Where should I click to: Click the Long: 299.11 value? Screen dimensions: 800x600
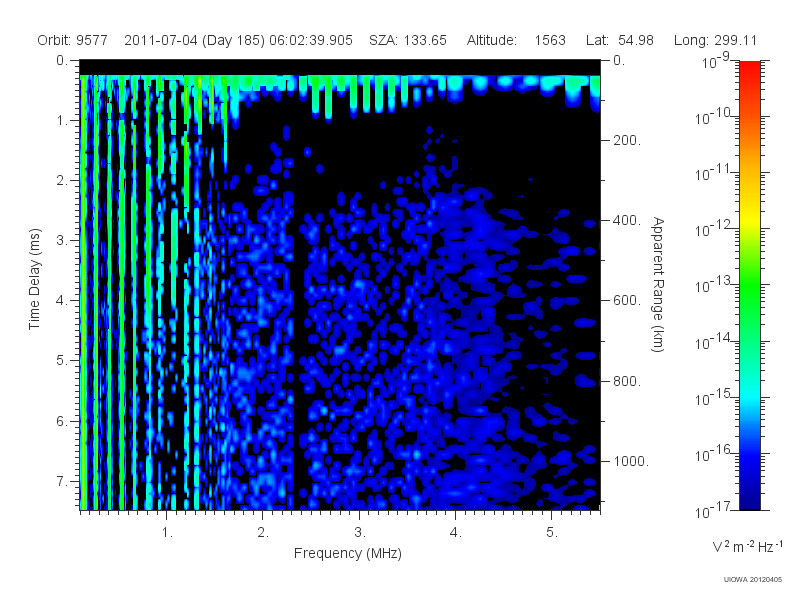point(715,40)
